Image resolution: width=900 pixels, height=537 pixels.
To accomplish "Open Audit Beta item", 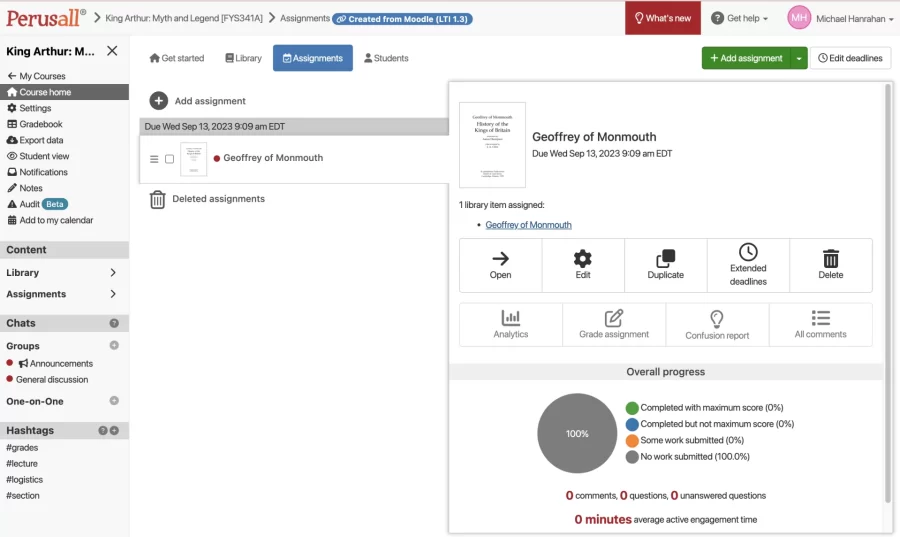I will pyautogui.click(x=37, y=204).
